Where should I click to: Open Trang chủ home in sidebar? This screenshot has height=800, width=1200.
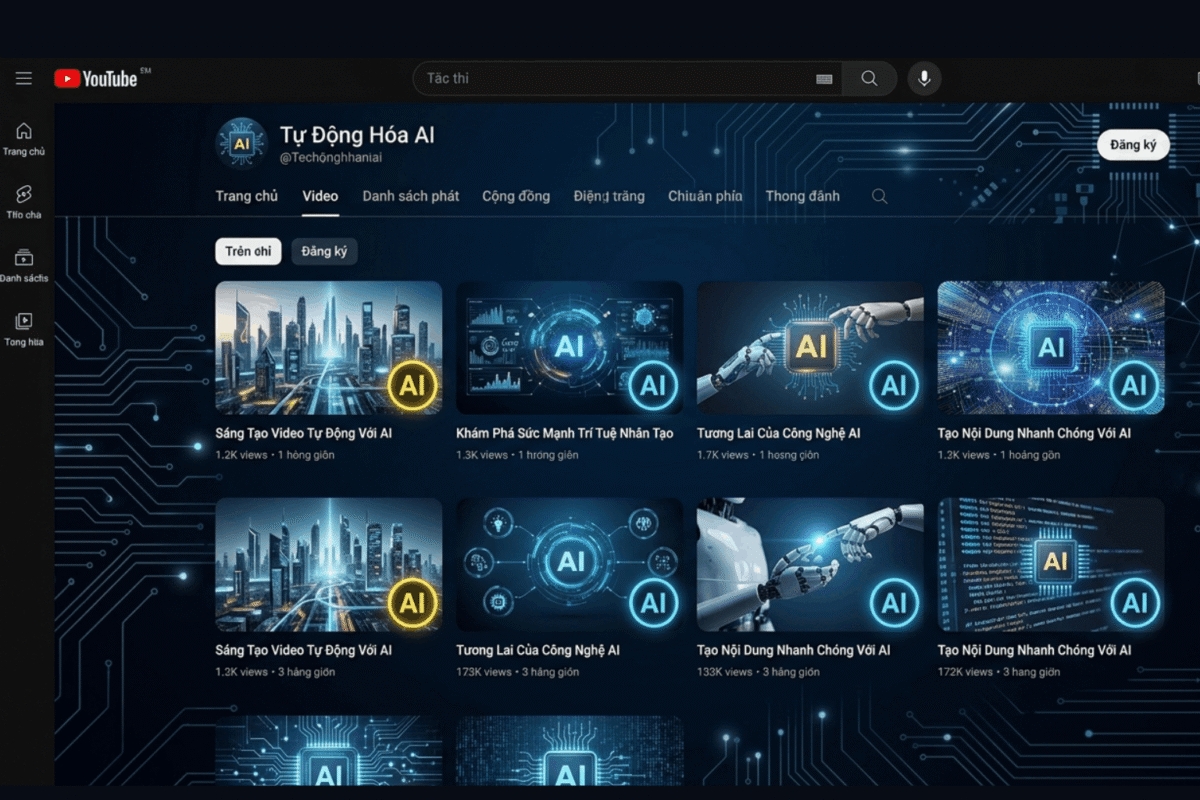pos(24,138)
